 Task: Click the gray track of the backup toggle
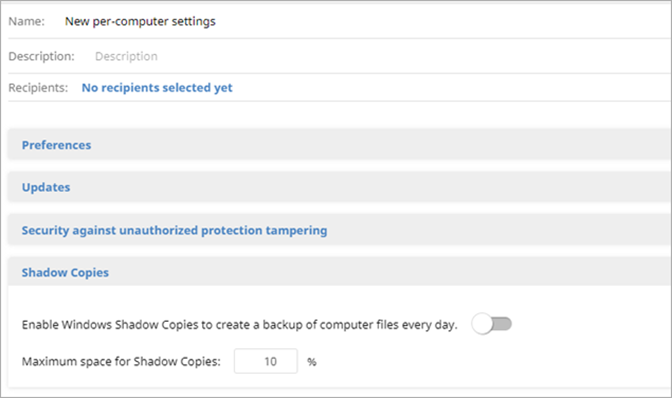click(x=502, y=324)
